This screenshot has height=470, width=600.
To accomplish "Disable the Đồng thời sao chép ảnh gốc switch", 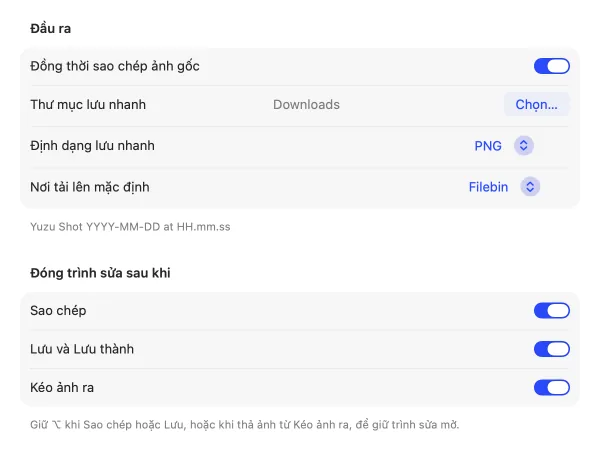I will coord(551,66).
